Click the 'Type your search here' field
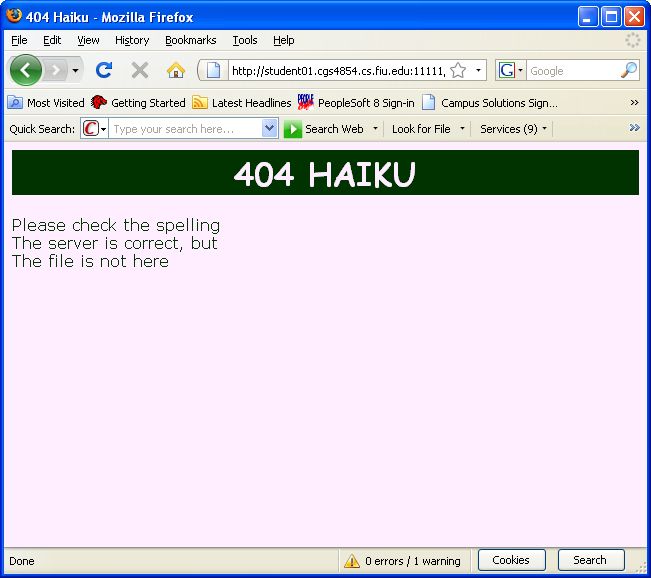Viewport: 651px width, 578px height. point(186,129)
